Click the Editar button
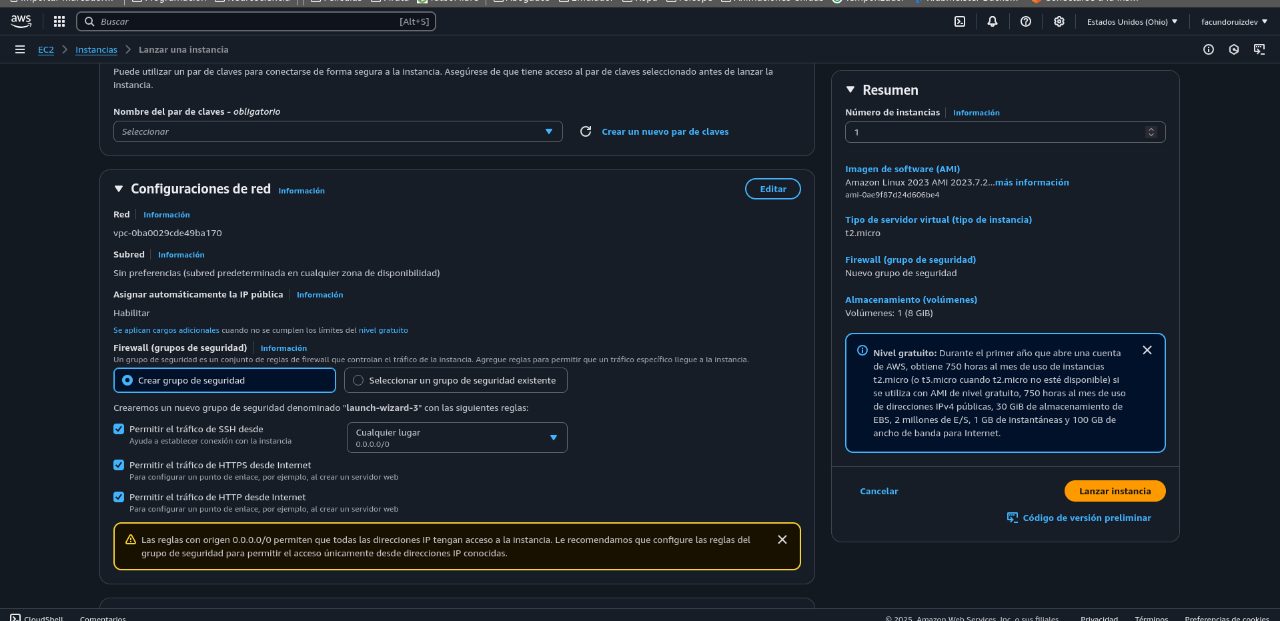Image resolution: width=1280 pixels, height=621 pixels. [x=773, y=188]
